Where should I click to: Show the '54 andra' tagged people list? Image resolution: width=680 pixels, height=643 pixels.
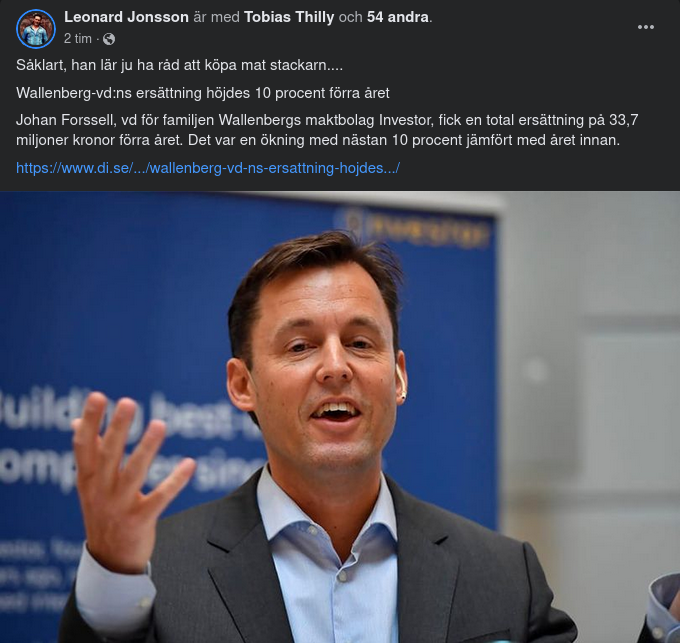(398, 17)
